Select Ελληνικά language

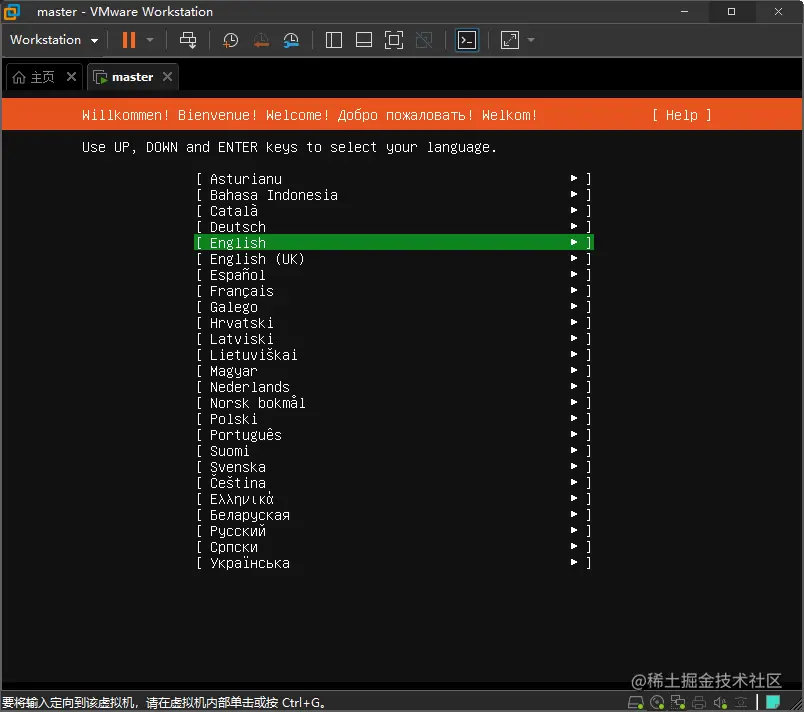click(x=394, y=499)
